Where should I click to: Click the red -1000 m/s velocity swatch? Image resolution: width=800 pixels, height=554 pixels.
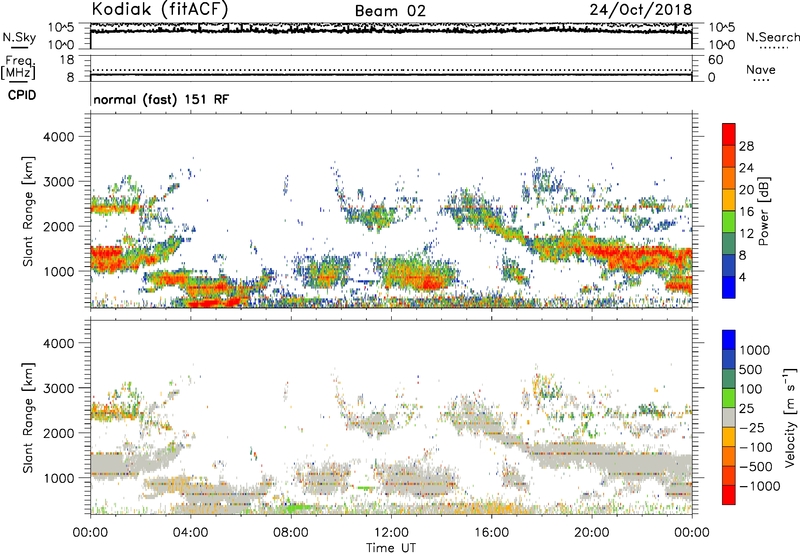click(729, 495)
